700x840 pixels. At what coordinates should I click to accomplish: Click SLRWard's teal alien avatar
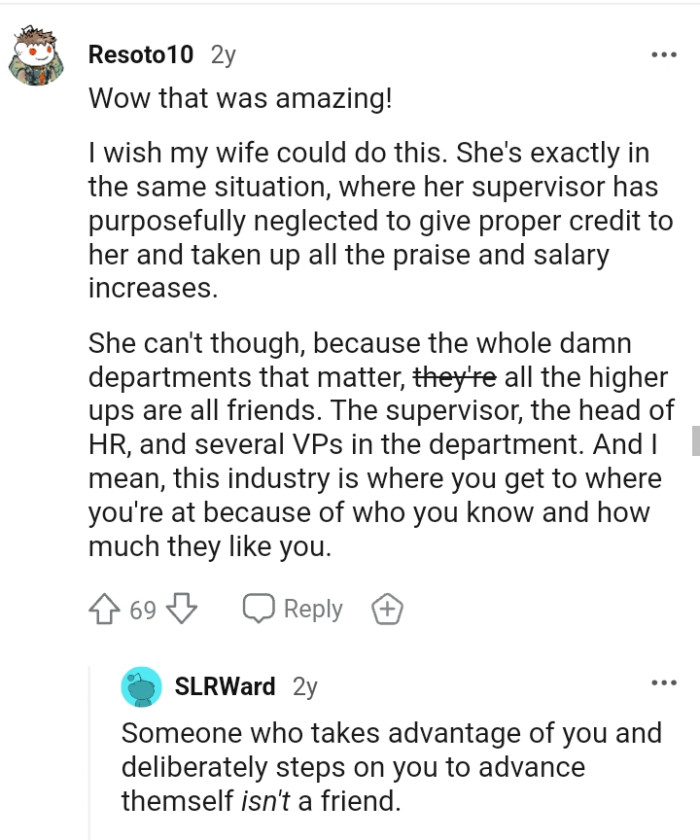141,686
